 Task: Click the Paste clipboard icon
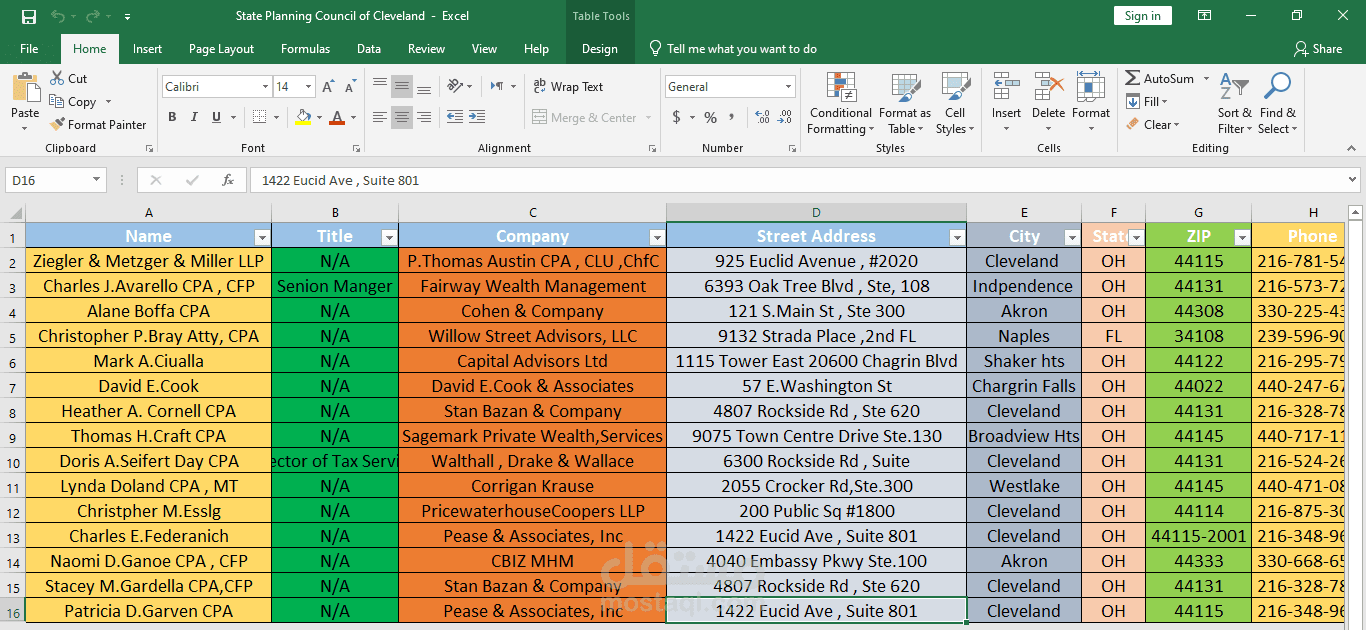pos(25,87)
